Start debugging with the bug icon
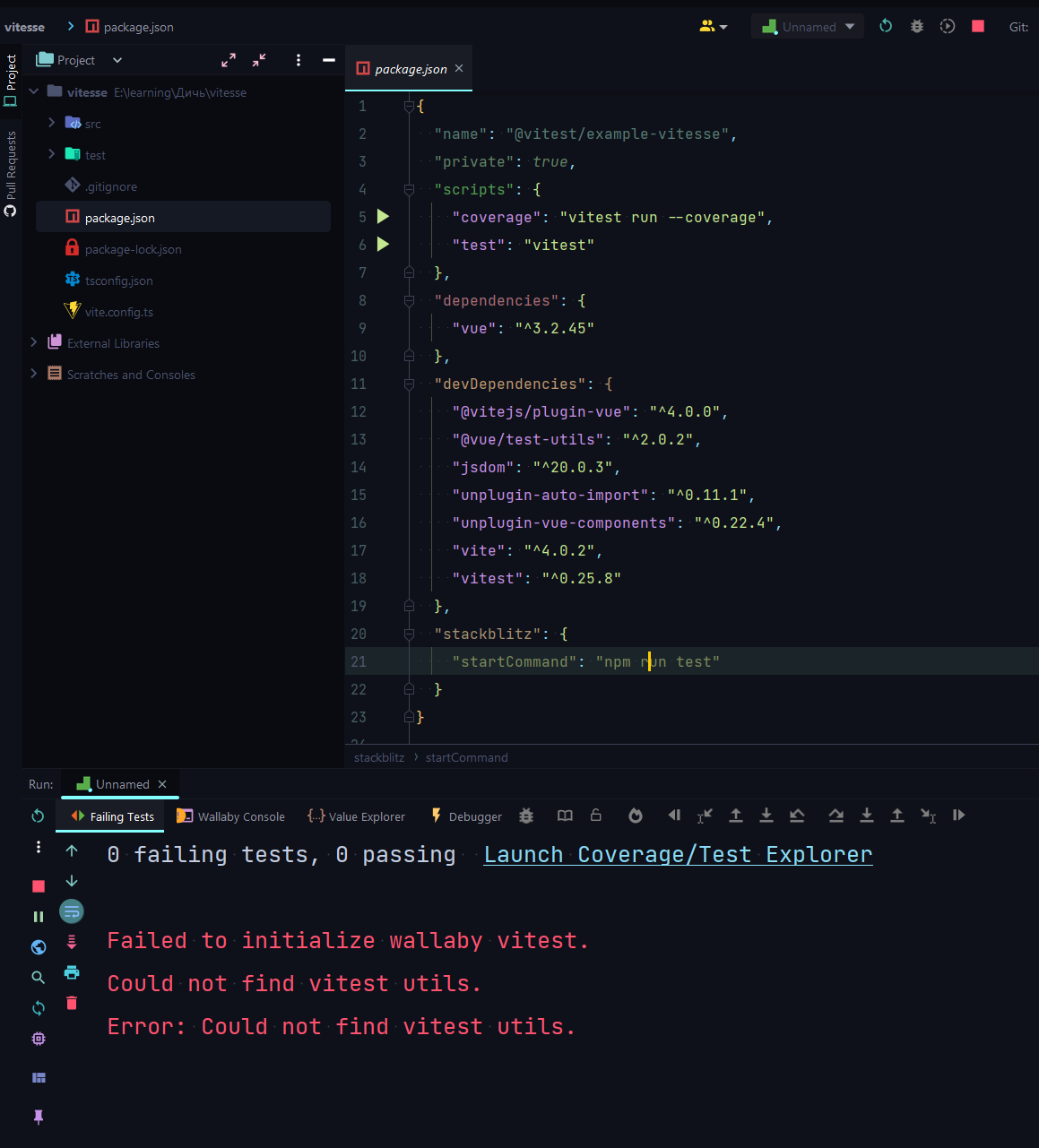Image resolution: width=1039 pixels, height=1148 pixels. (x=916, y=26)
